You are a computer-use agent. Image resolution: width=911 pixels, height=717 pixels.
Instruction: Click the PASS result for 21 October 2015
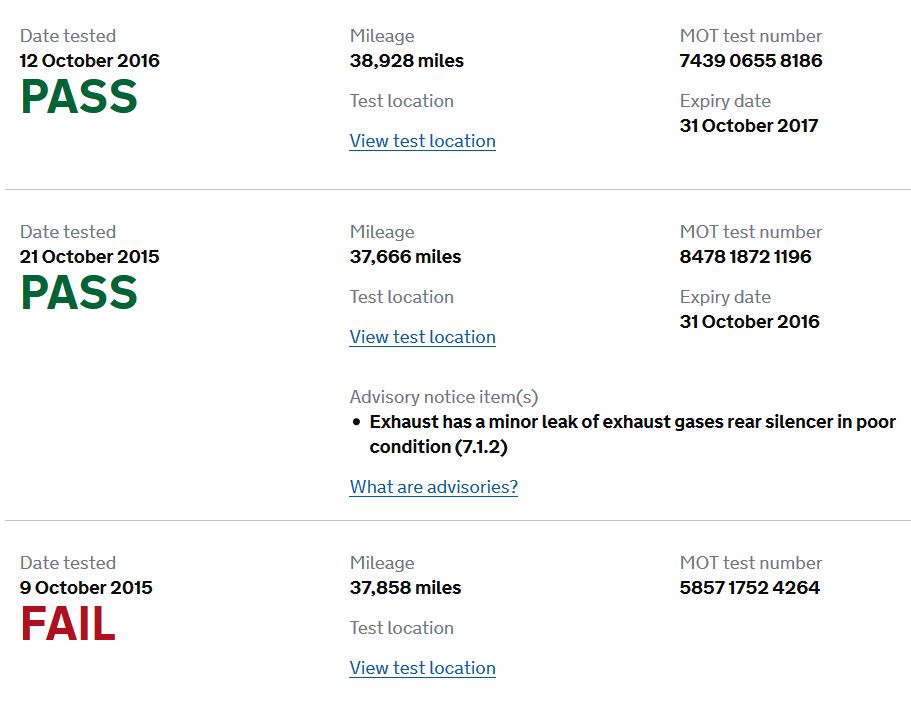pos(79,292)
